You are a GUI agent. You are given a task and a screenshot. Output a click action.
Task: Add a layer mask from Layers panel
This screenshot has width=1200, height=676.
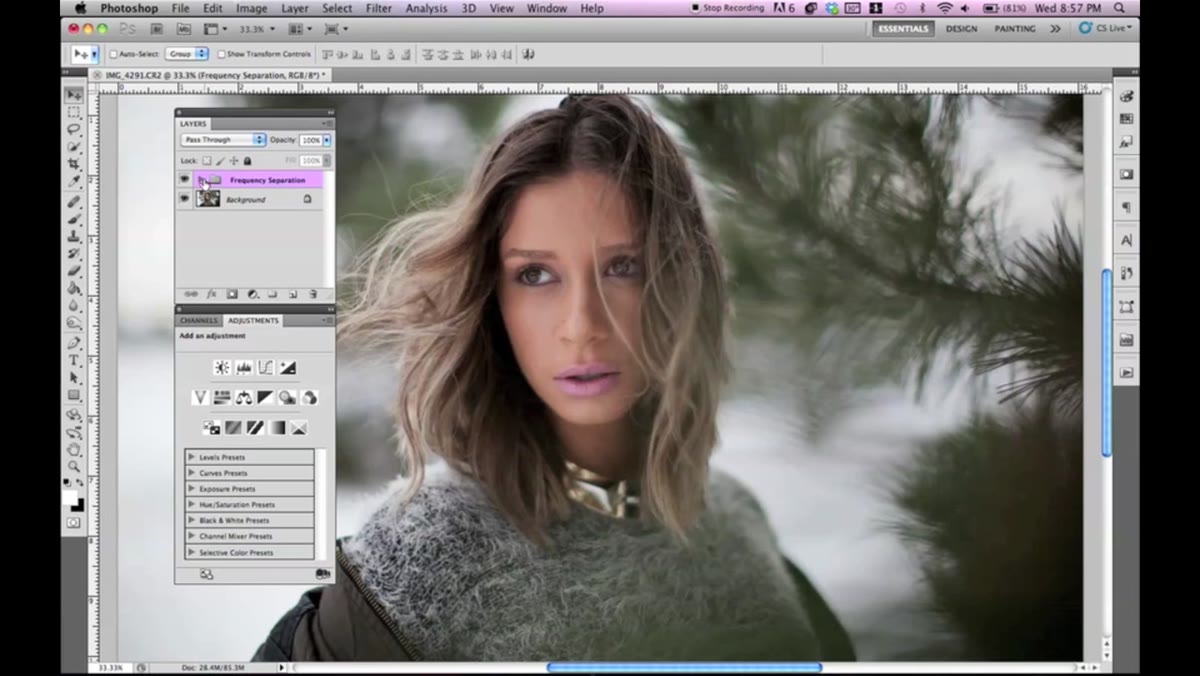(232, 295)
